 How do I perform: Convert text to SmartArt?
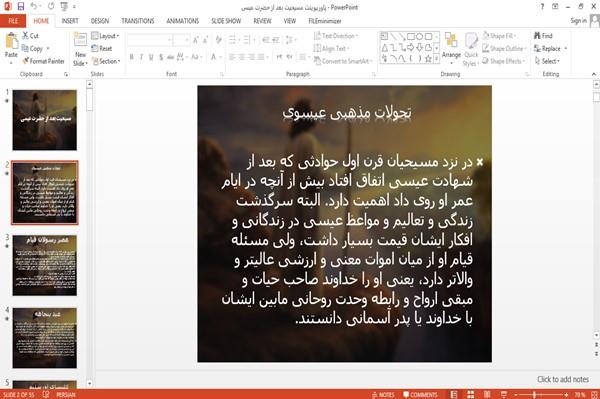point(343,61)
